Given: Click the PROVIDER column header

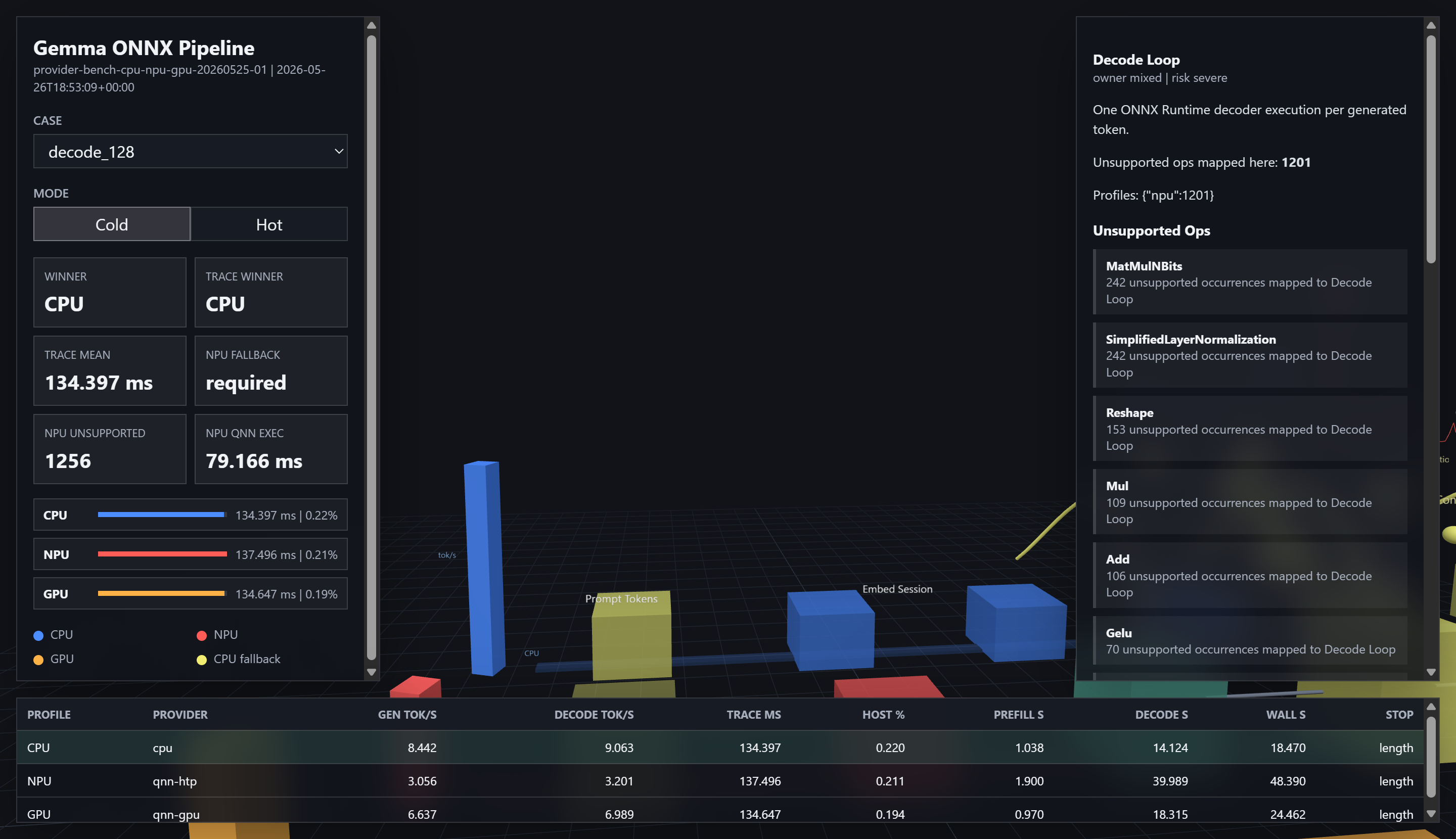Looking at the screenshot, I should point(180,715).
